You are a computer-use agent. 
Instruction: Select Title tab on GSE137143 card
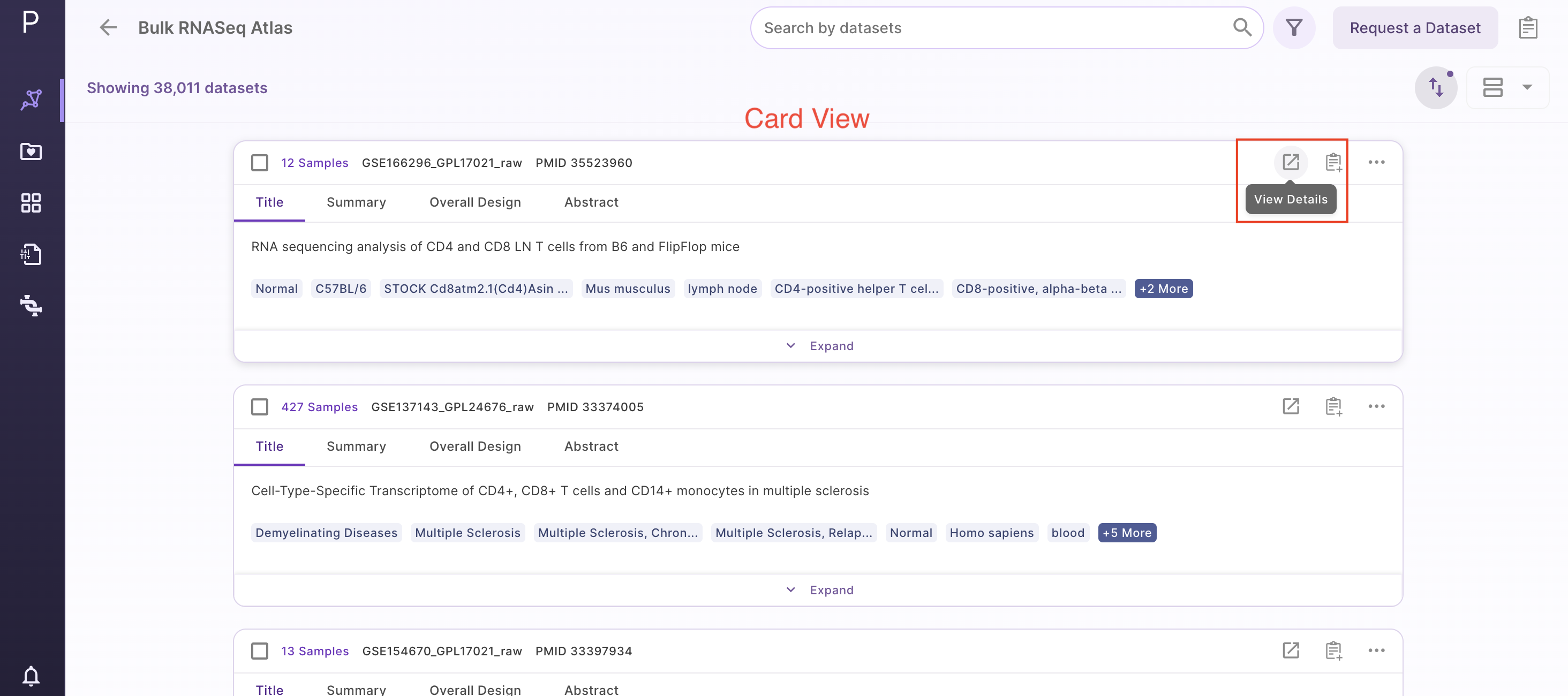[269, 446]
